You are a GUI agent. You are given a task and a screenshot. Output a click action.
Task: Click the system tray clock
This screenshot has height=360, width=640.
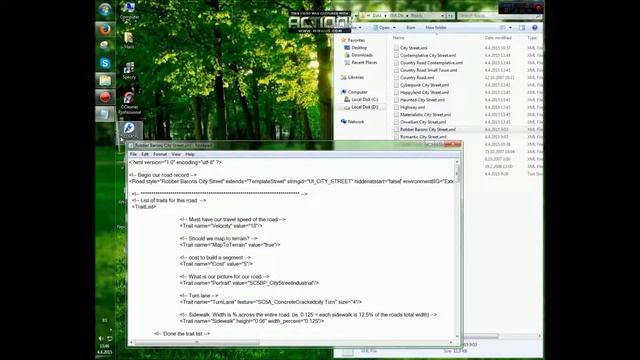[x=104, y=349]
